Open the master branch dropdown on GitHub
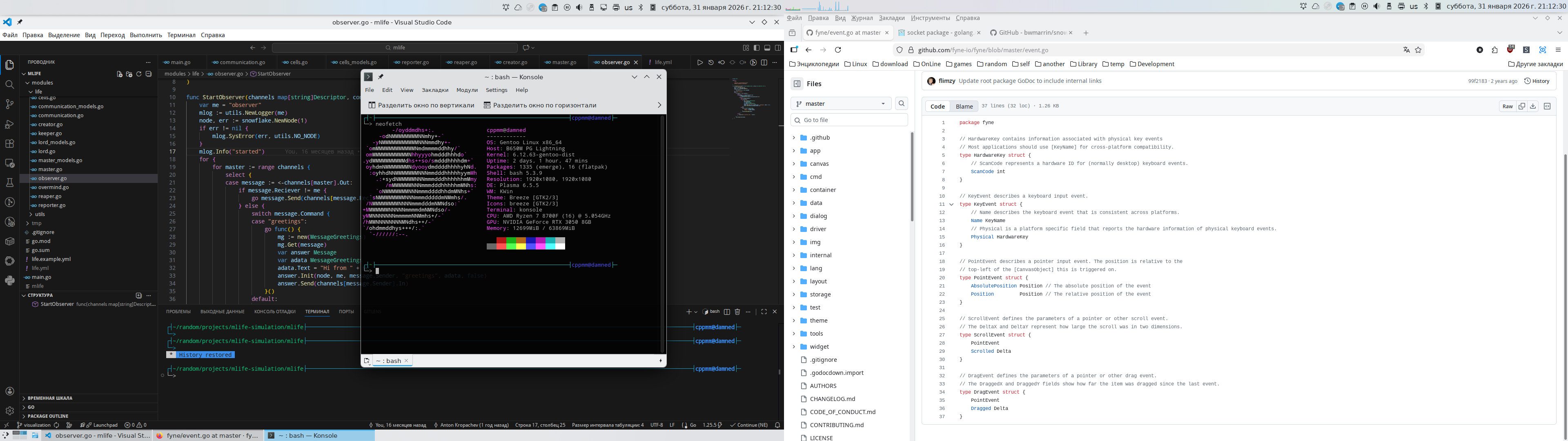This screenshot has width=1568, height=441. [841, 104]
